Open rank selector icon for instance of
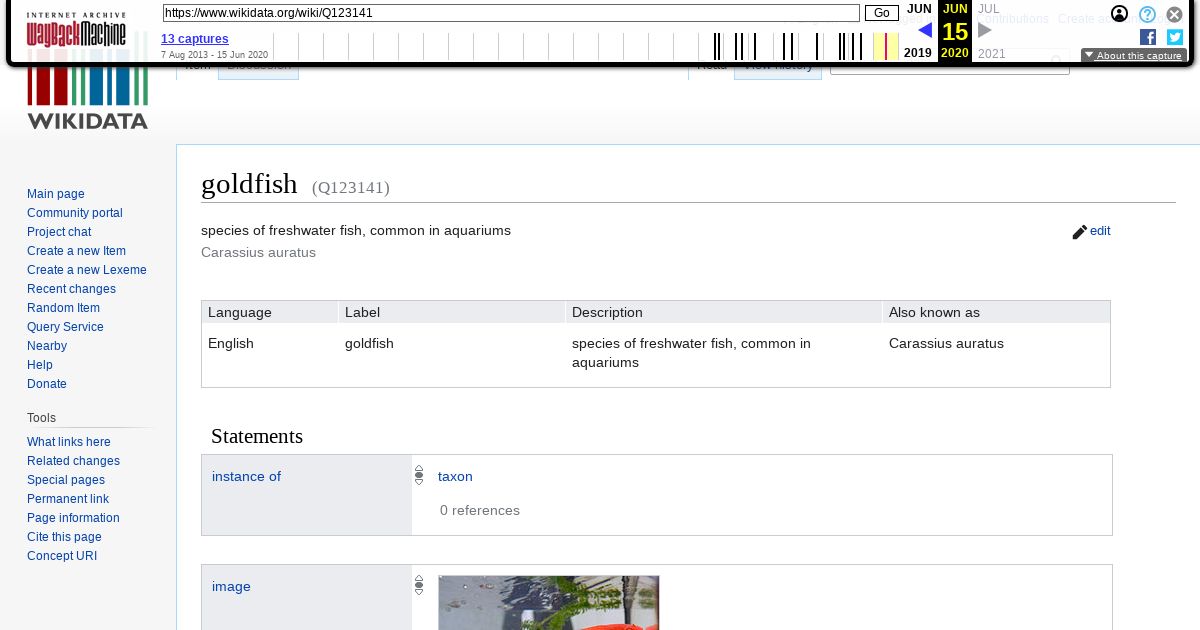 419,476
